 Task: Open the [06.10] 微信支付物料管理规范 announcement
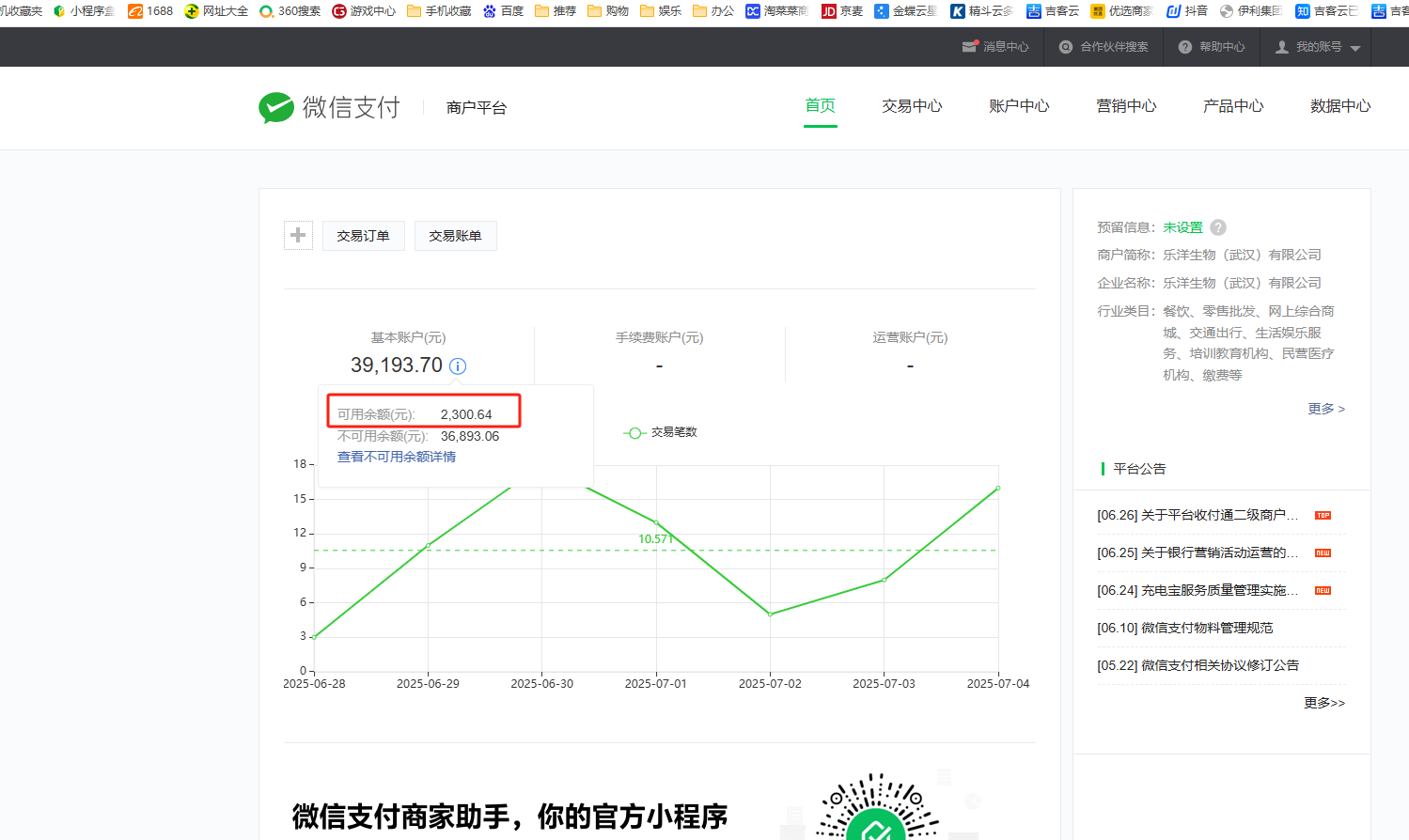point(1185,628)
